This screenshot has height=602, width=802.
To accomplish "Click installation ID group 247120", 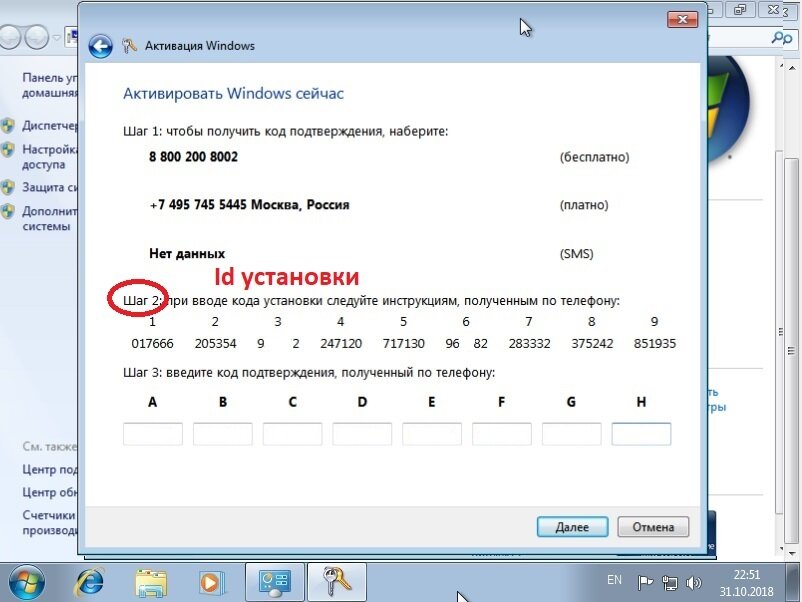I will click(341, 343).
